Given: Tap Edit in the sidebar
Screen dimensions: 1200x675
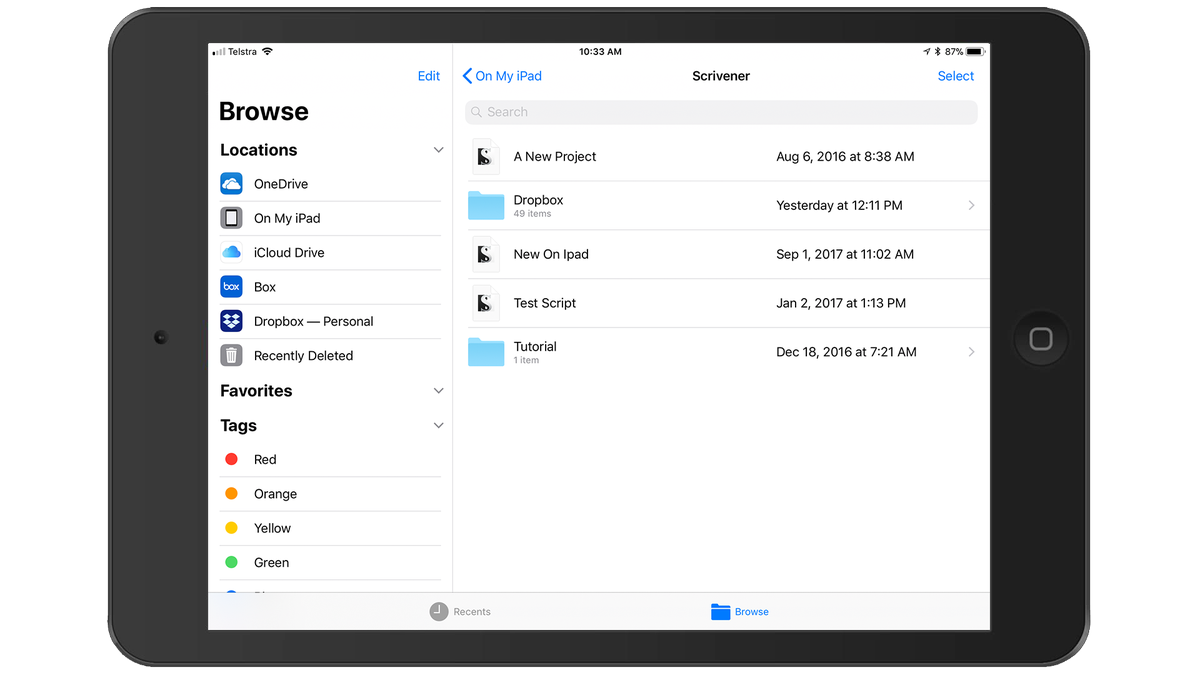Looking at the screenshot, I should 429,76.
